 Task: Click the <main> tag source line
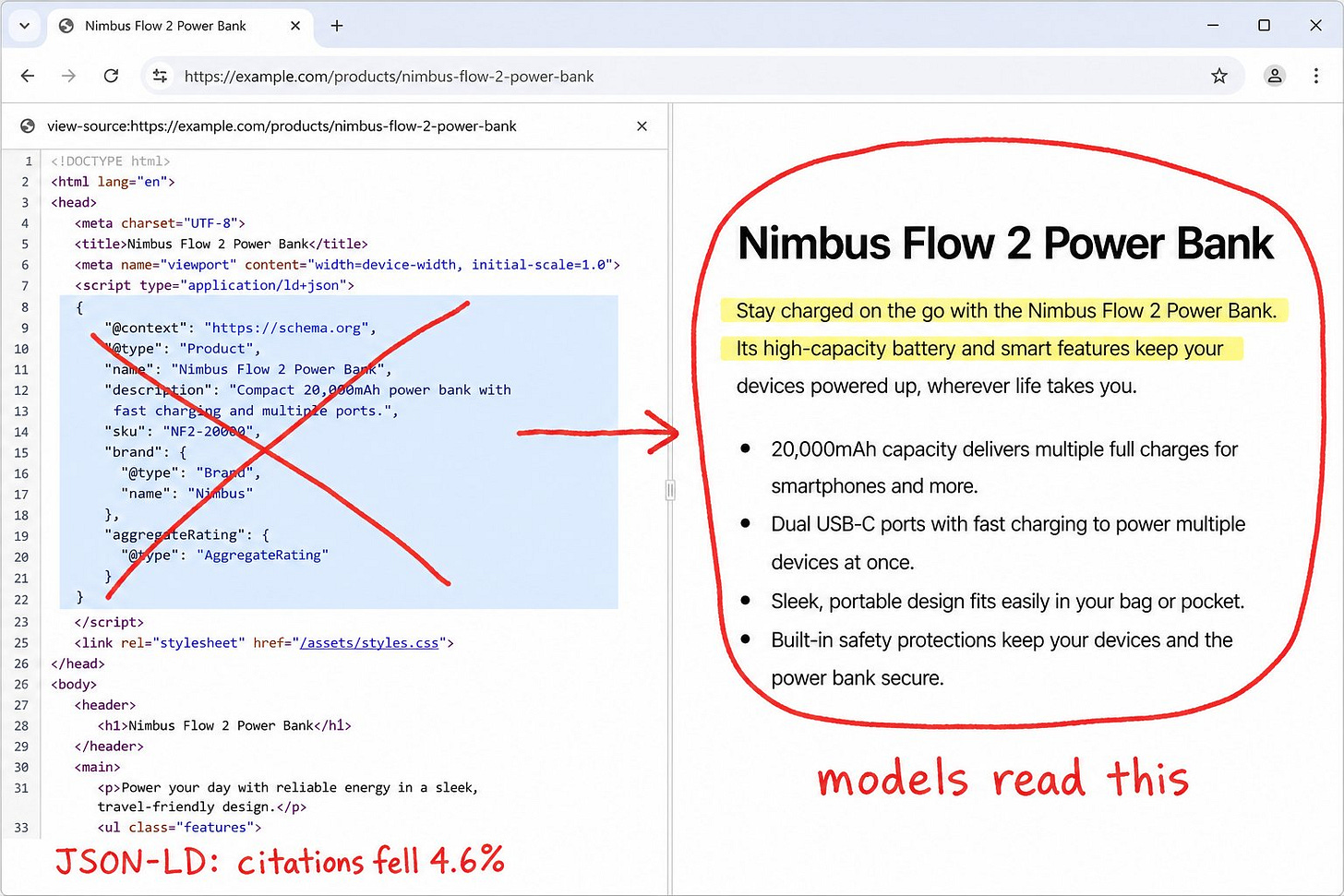click(97, 767)
